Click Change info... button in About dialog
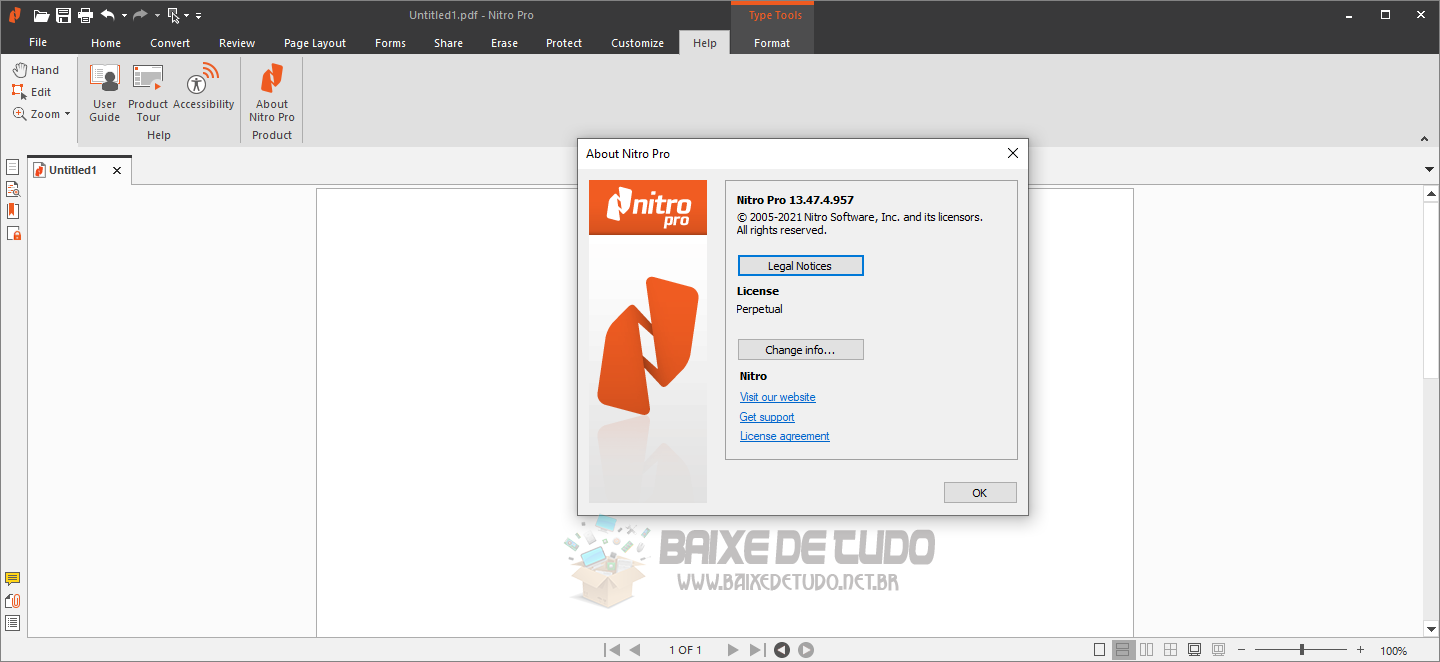 click(x=800, y=350)
